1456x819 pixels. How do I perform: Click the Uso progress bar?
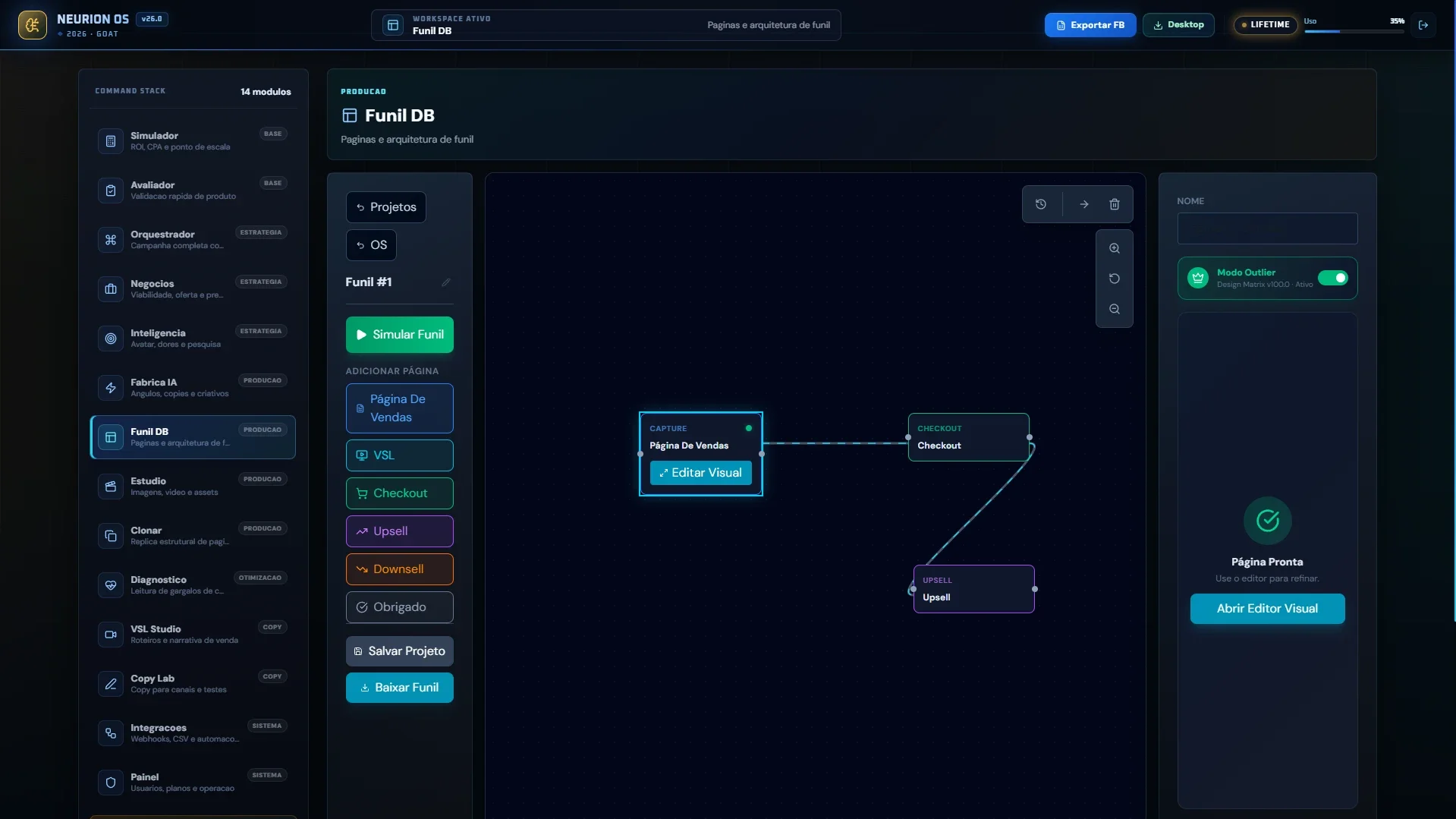(x=1354, y=31)
